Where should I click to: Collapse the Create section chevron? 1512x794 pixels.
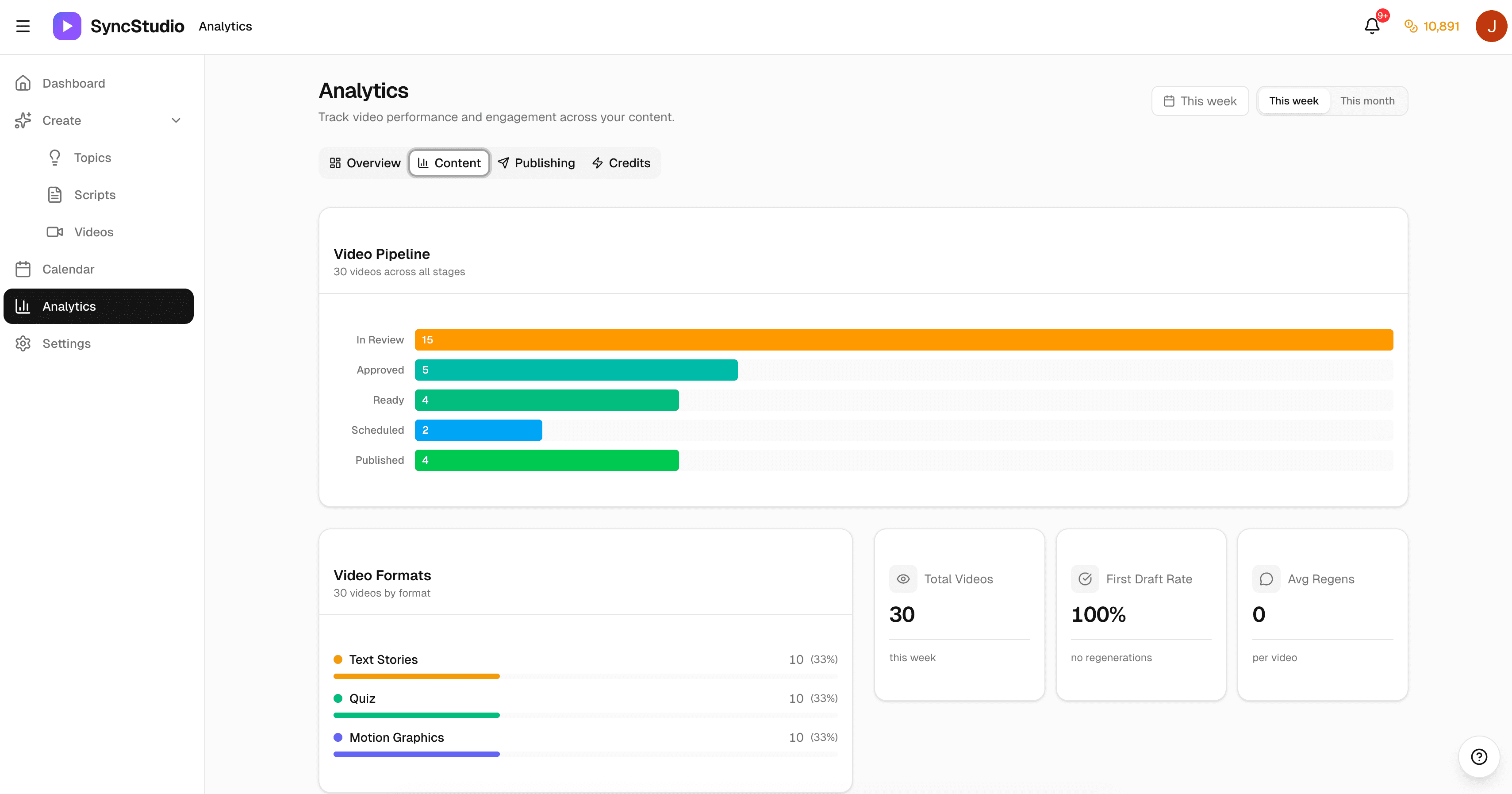[176, 120]
